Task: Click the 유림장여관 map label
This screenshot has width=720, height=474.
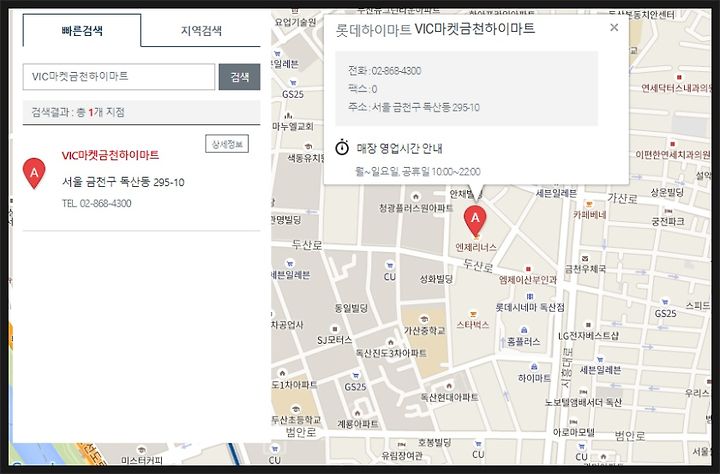Action: click(x=402, y=456)
